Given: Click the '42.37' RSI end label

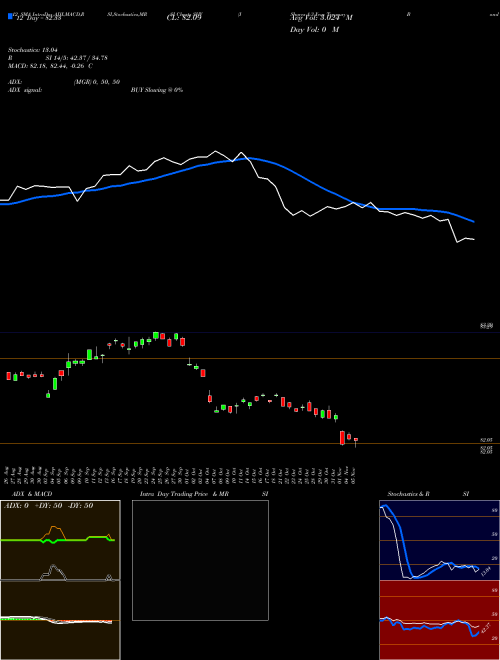Looking at the screenshot, I should (x=486, y=628).
